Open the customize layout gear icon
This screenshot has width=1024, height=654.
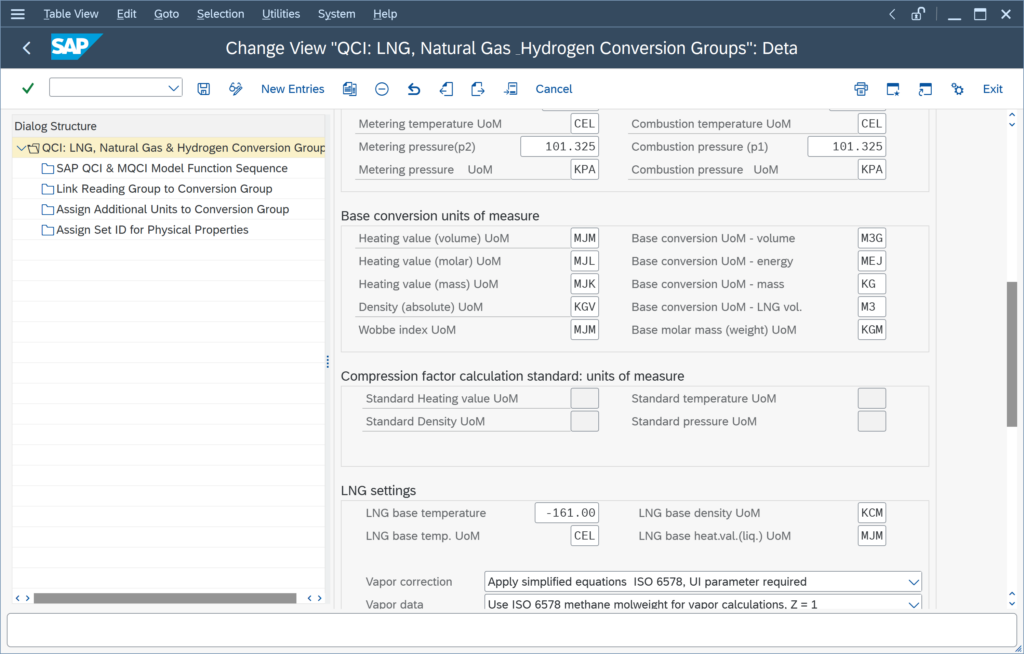point(957,89)
